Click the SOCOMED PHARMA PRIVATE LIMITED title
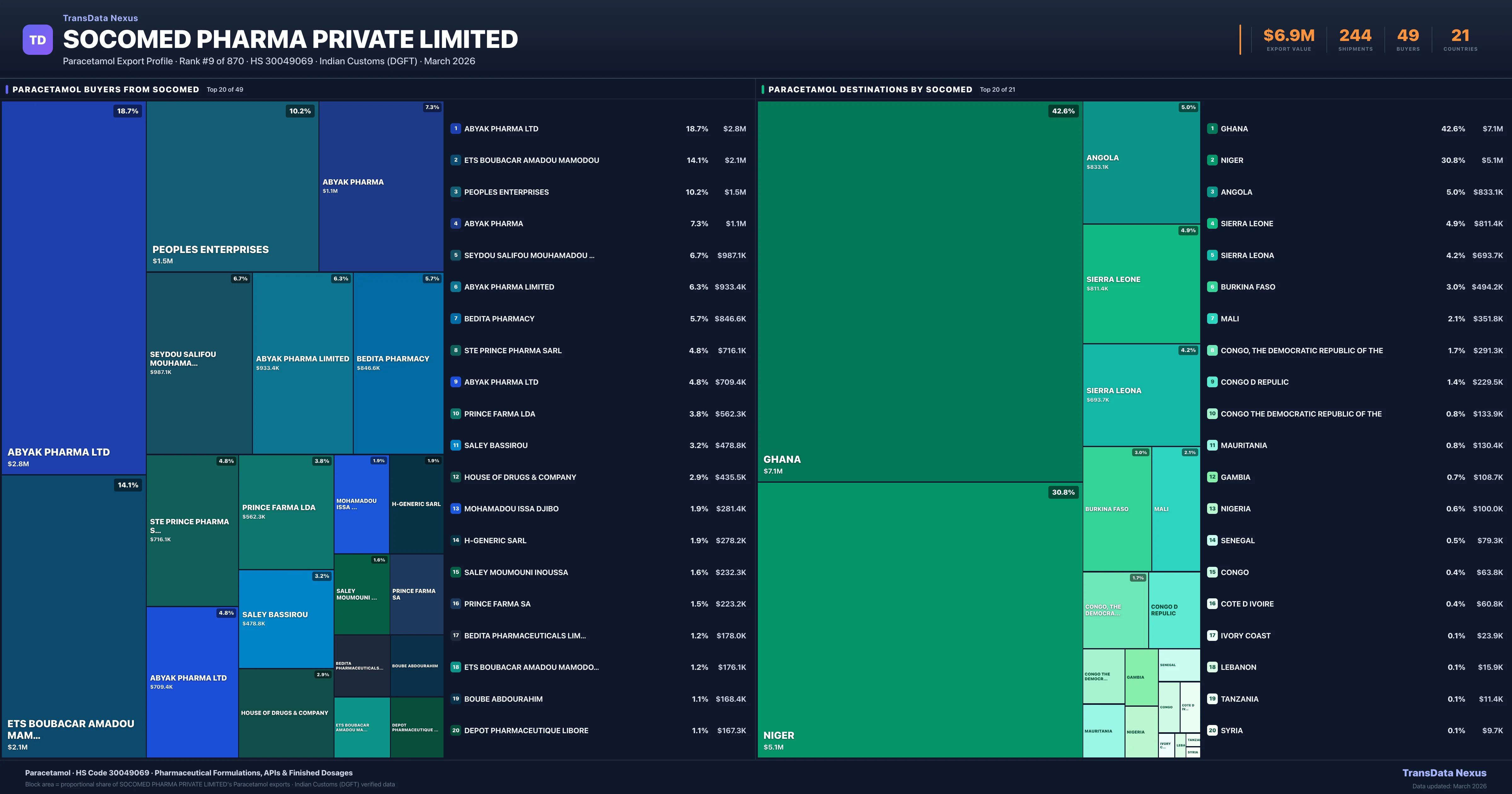Image resolution: width=1512 pixels, height=794 pixels. [x=290, y=39]
